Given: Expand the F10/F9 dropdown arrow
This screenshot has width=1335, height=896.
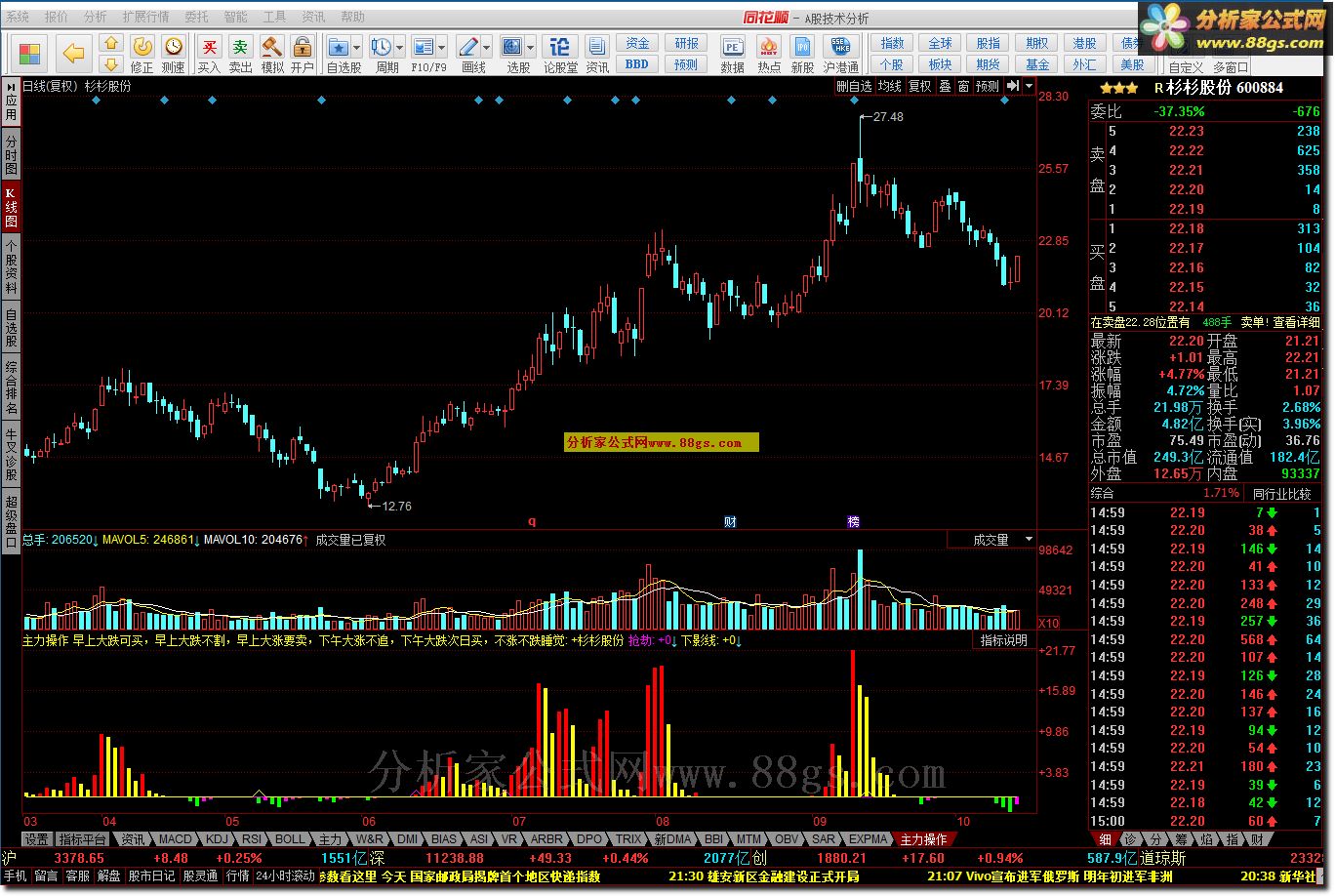Looking at the screenshot, I should click(x=442, y=47).
